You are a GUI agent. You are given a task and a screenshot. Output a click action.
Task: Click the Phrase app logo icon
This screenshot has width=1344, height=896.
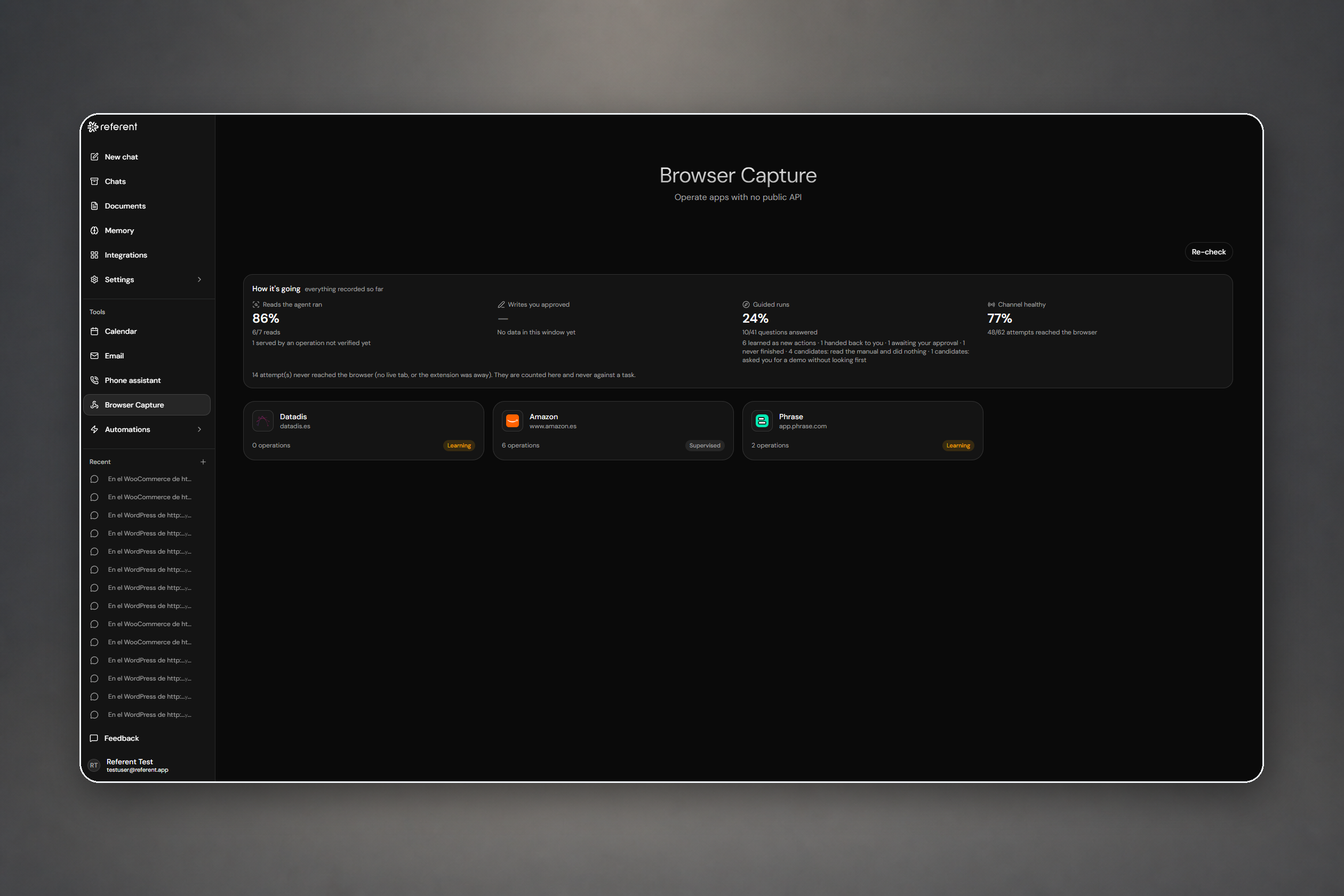click(x=762, y=421)
